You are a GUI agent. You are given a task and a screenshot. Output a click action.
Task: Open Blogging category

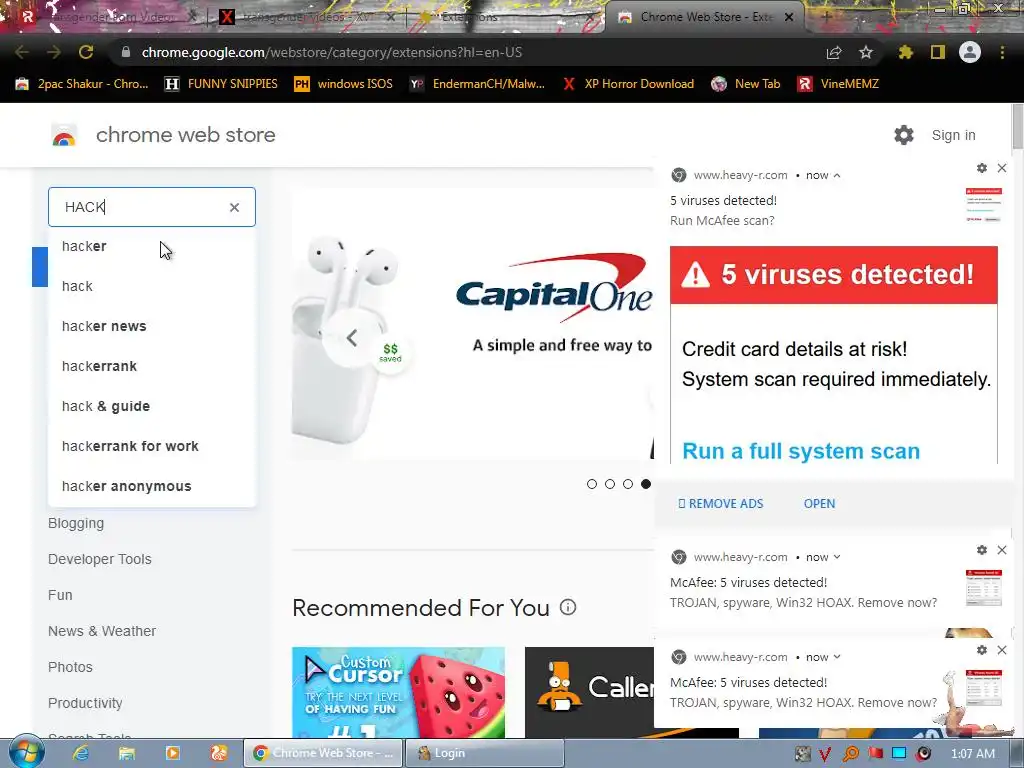tap(76, 523)
